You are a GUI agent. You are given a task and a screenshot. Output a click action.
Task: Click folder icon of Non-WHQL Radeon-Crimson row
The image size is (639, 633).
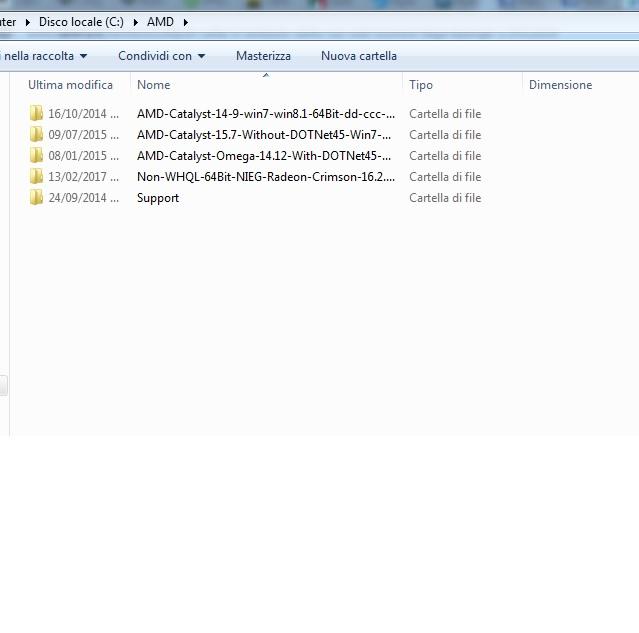coord(36,176)
